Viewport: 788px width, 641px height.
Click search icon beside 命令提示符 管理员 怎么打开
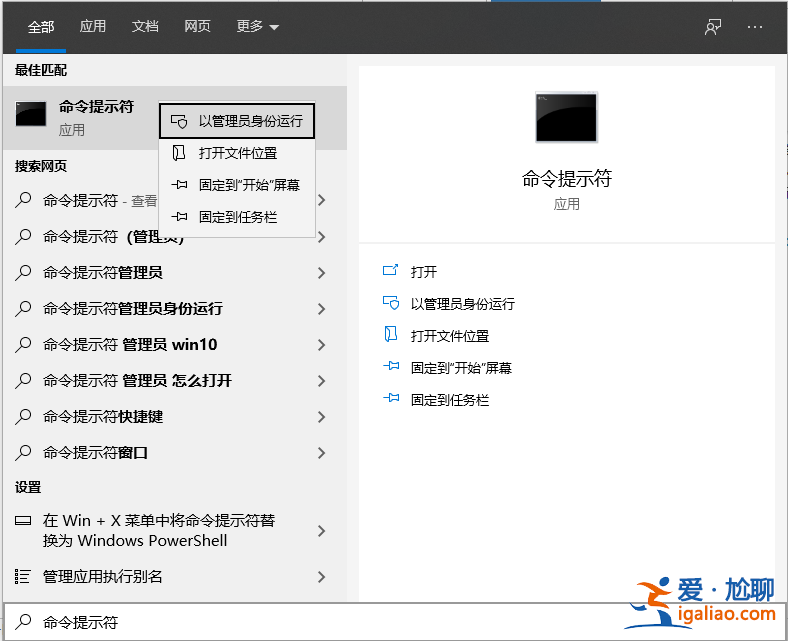[23, 381]
